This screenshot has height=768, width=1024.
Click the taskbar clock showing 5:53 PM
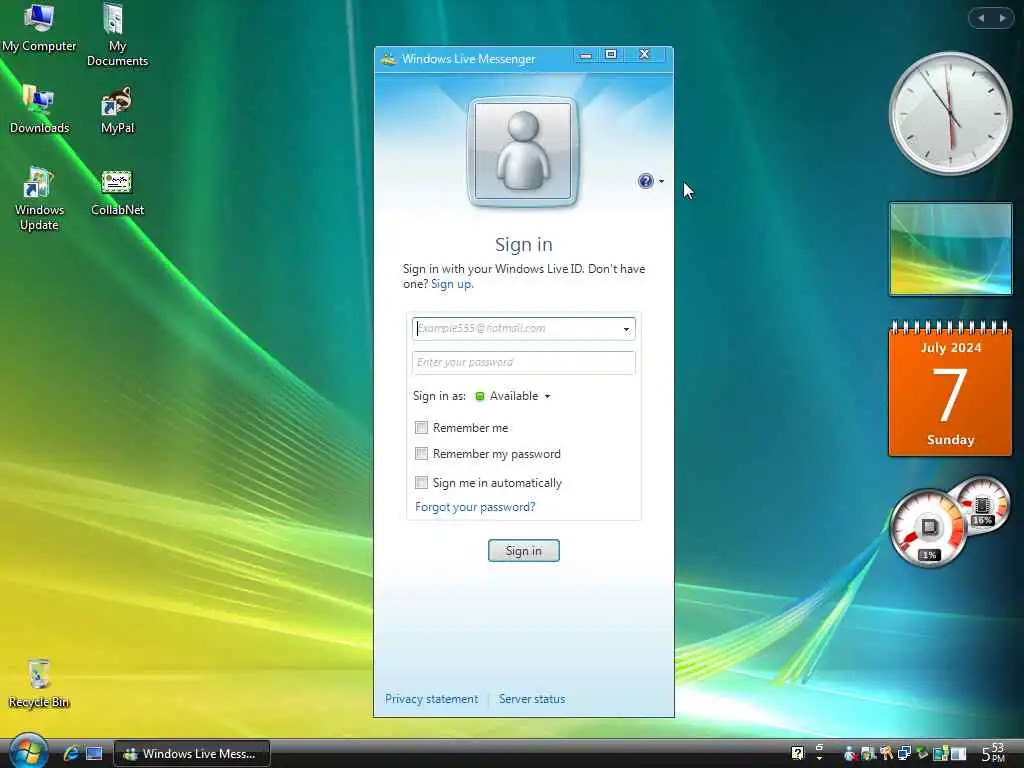pos(995,753)
